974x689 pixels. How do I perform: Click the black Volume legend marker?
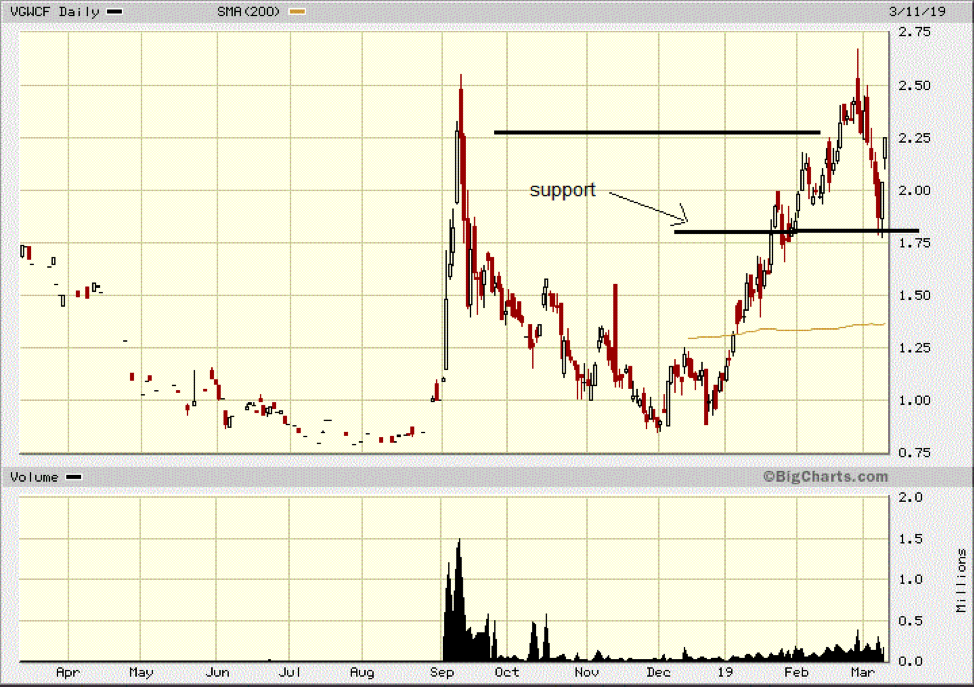click(74, 477)
